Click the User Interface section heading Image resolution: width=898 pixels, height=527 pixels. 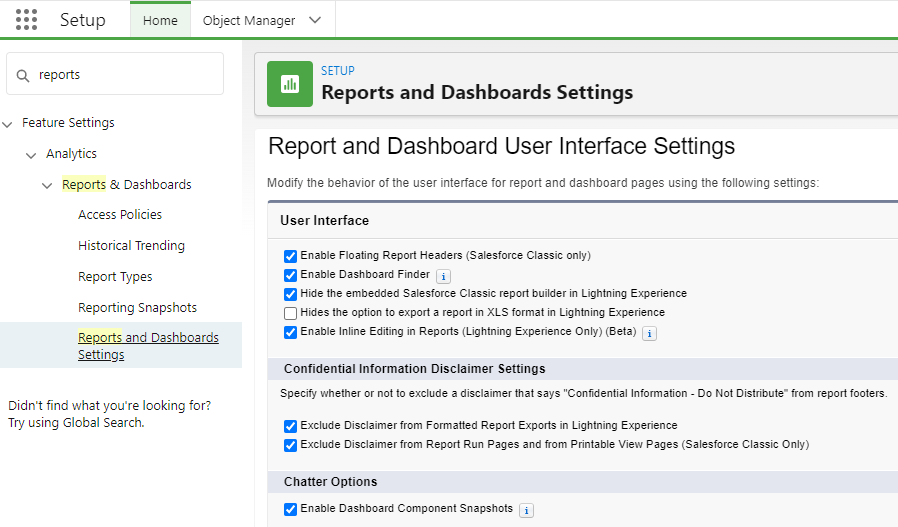pos(324,221)
